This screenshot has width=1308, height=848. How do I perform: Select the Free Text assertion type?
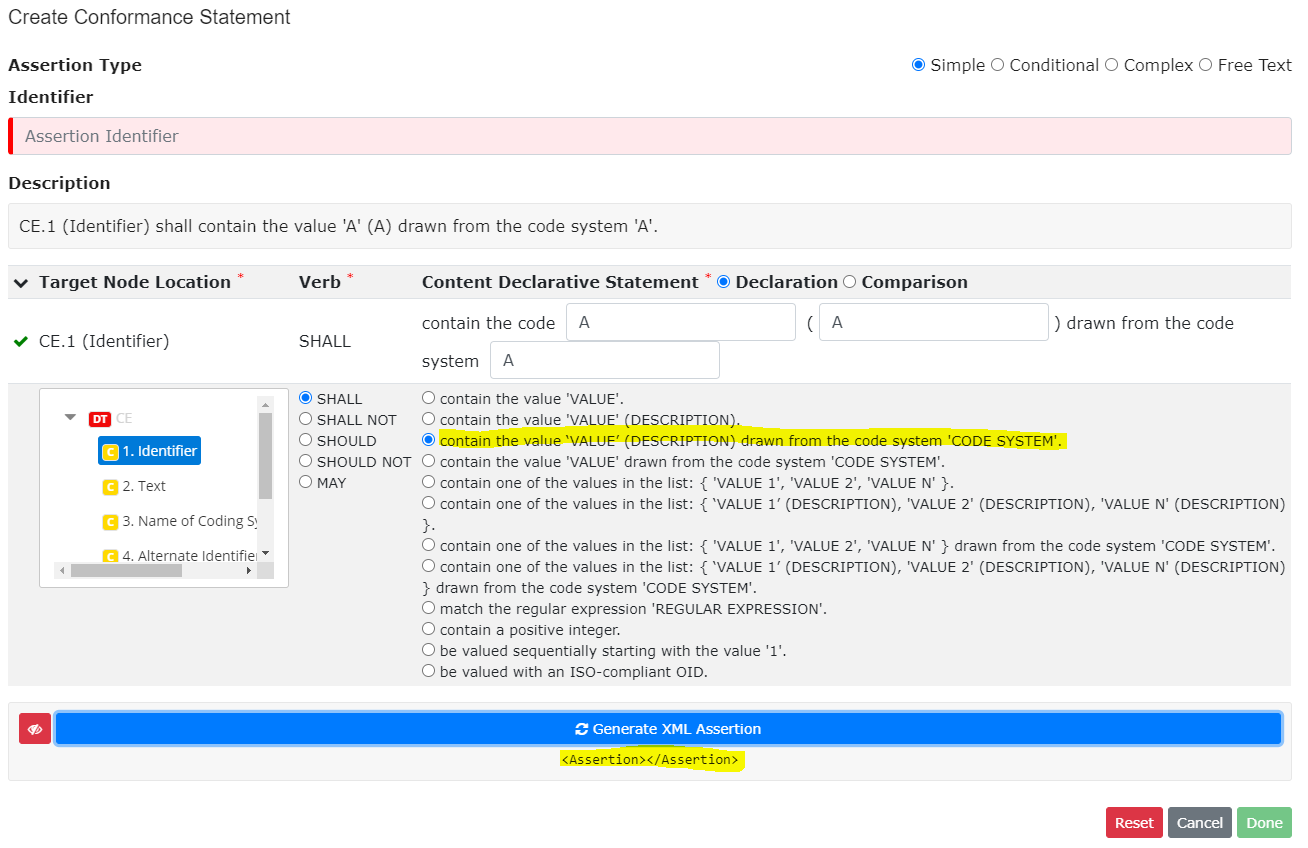point(1205,65)
